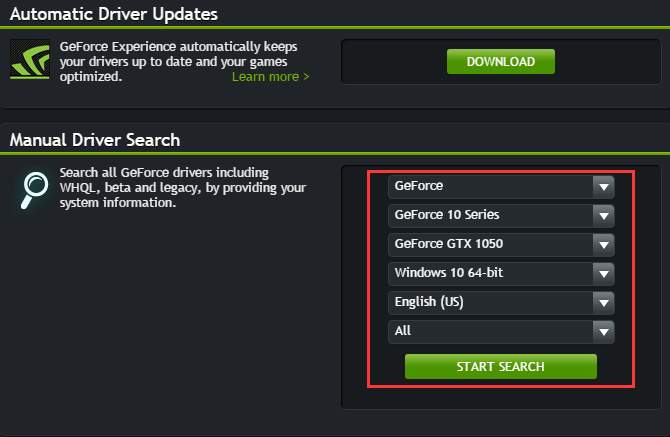Click the Automatic Driver Updates heading

click(114, 14)
